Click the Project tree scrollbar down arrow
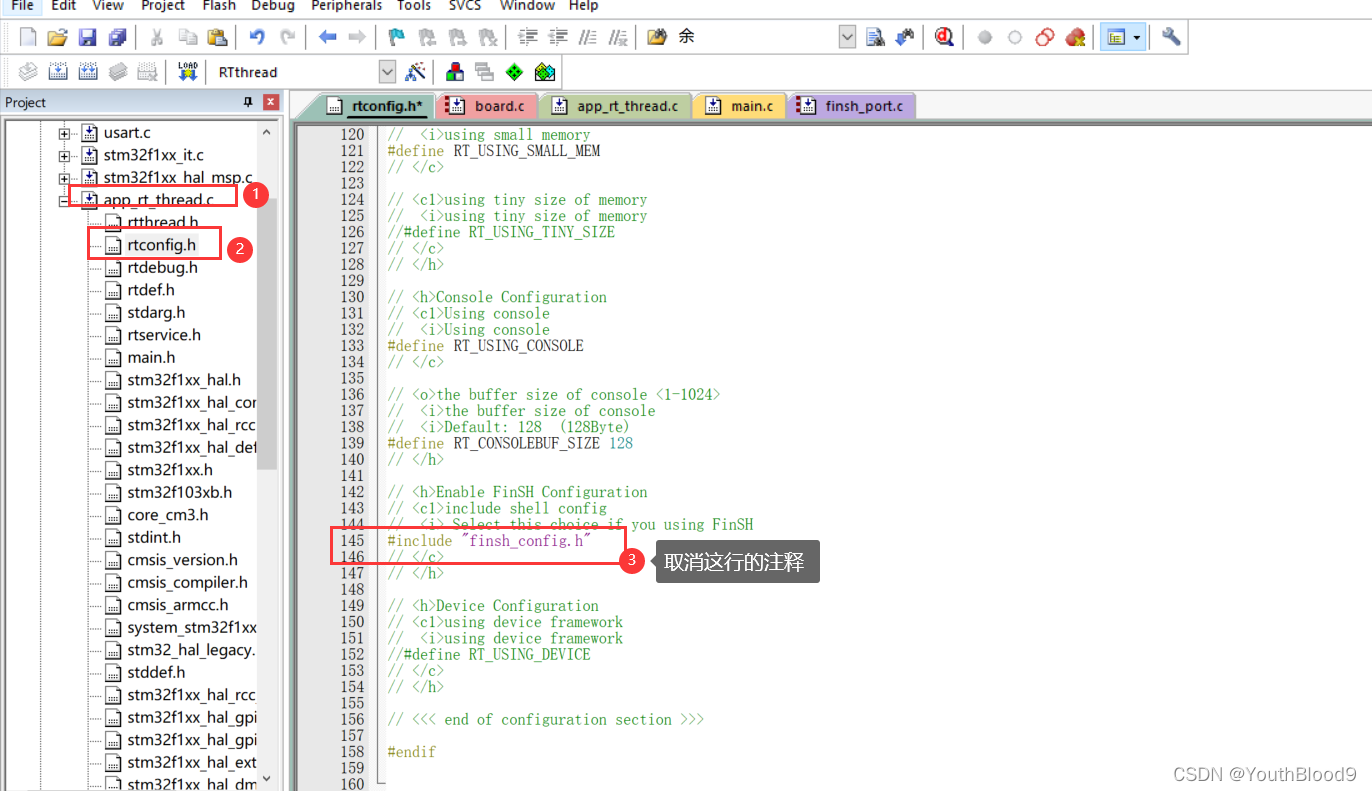Image resolution: width=1372 pixels, height=791 pixels. coord(266,778)
